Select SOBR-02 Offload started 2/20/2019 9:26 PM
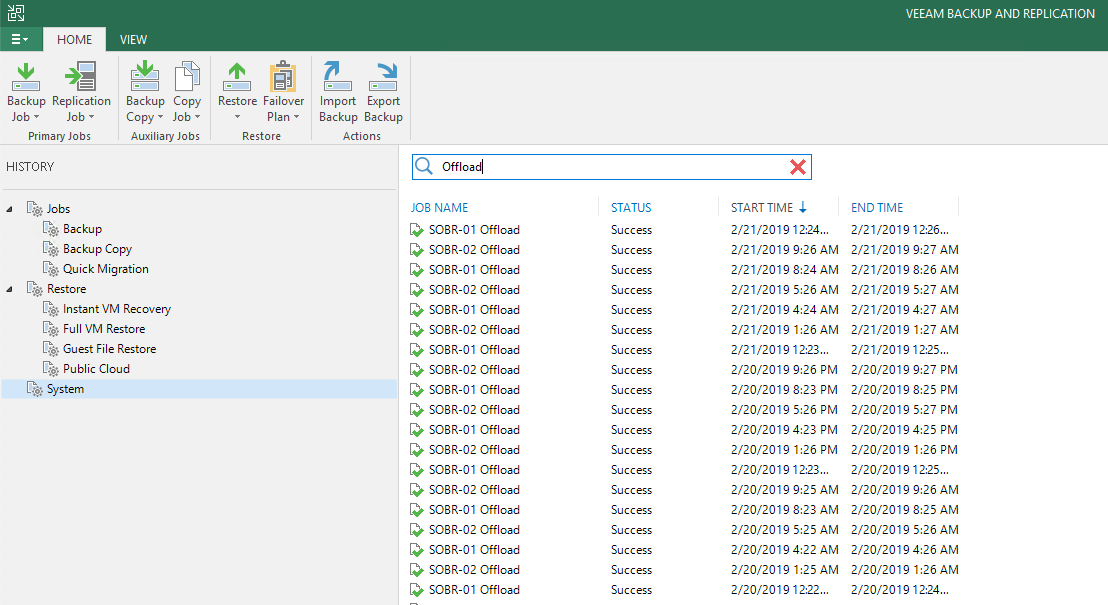 tap(474, 370)
